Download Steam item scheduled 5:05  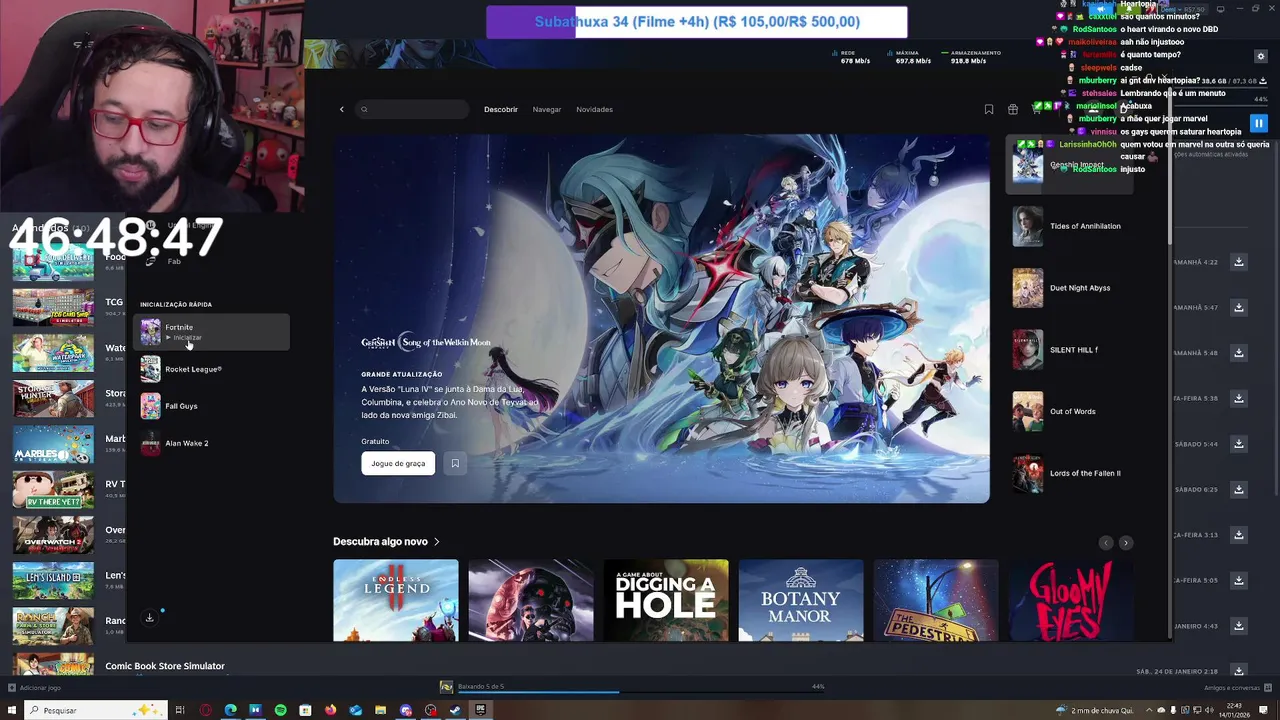pos(1238,580)
